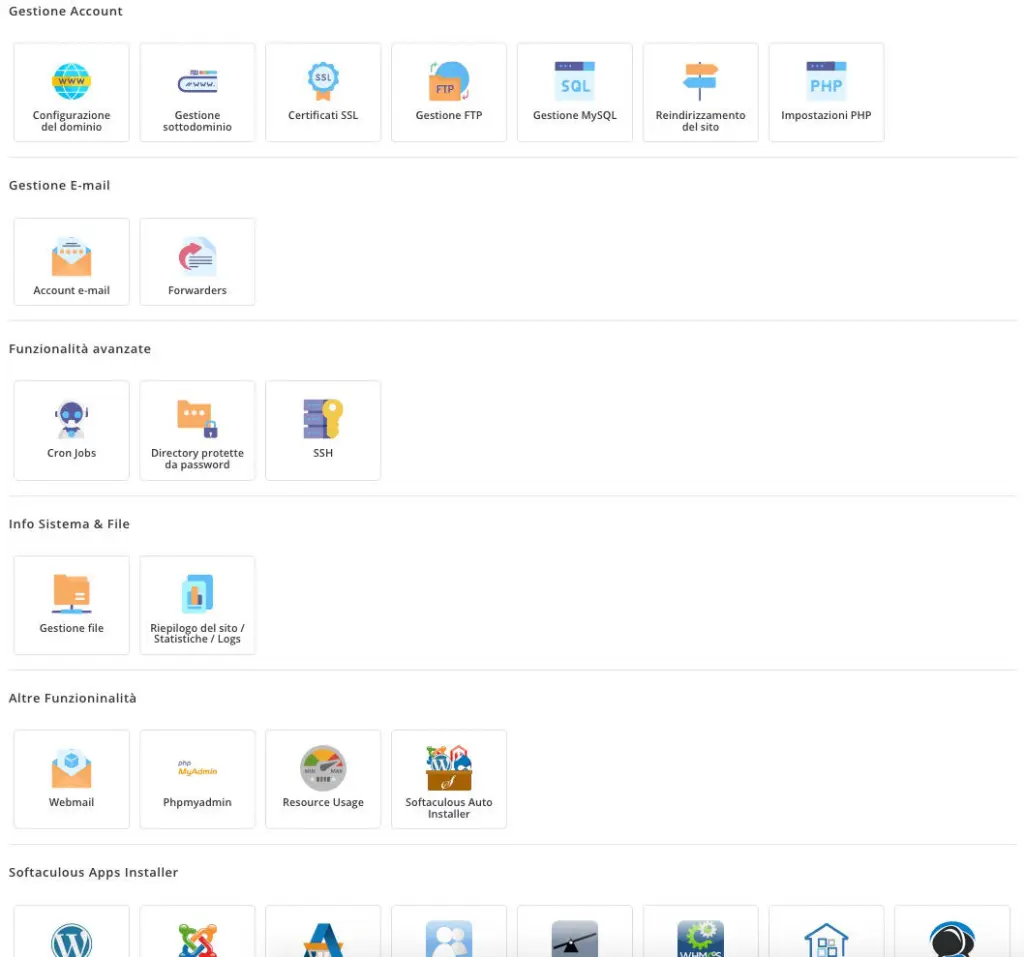Open Impostazioni PHP
This screenshot has width=1024, height=957.
tap(826, 92)
